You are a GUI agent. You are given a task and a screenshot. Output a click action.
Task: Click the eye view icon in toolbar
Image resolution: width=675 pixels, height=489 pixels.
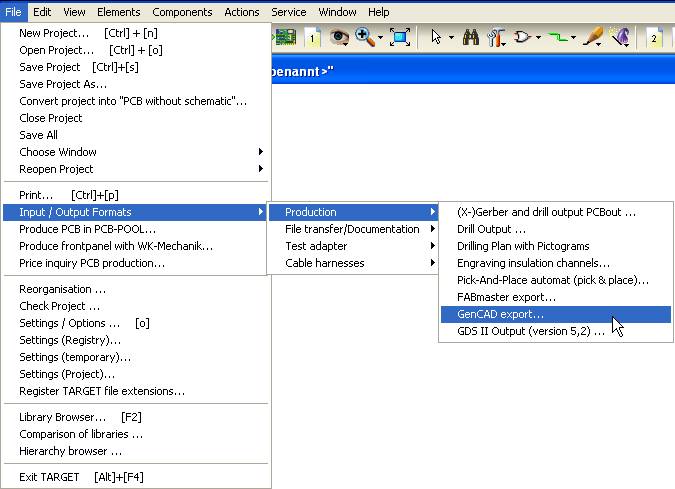[x=339, y=37]
